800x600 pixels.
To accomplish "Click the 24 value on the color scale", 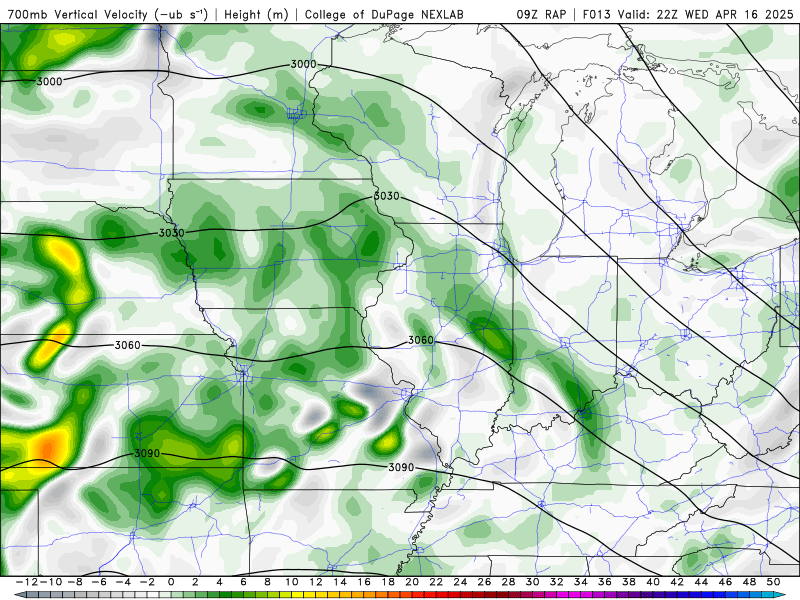I will tap(460, 582).
